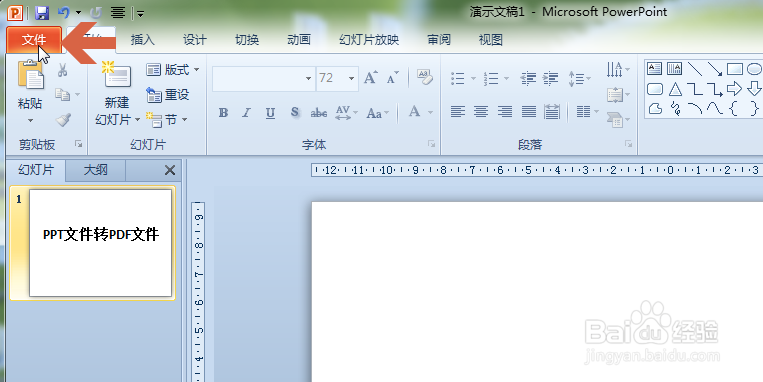Switch to the 视图 view tab
The width and height of the screenshot is (763, 382).
[490, 40]
